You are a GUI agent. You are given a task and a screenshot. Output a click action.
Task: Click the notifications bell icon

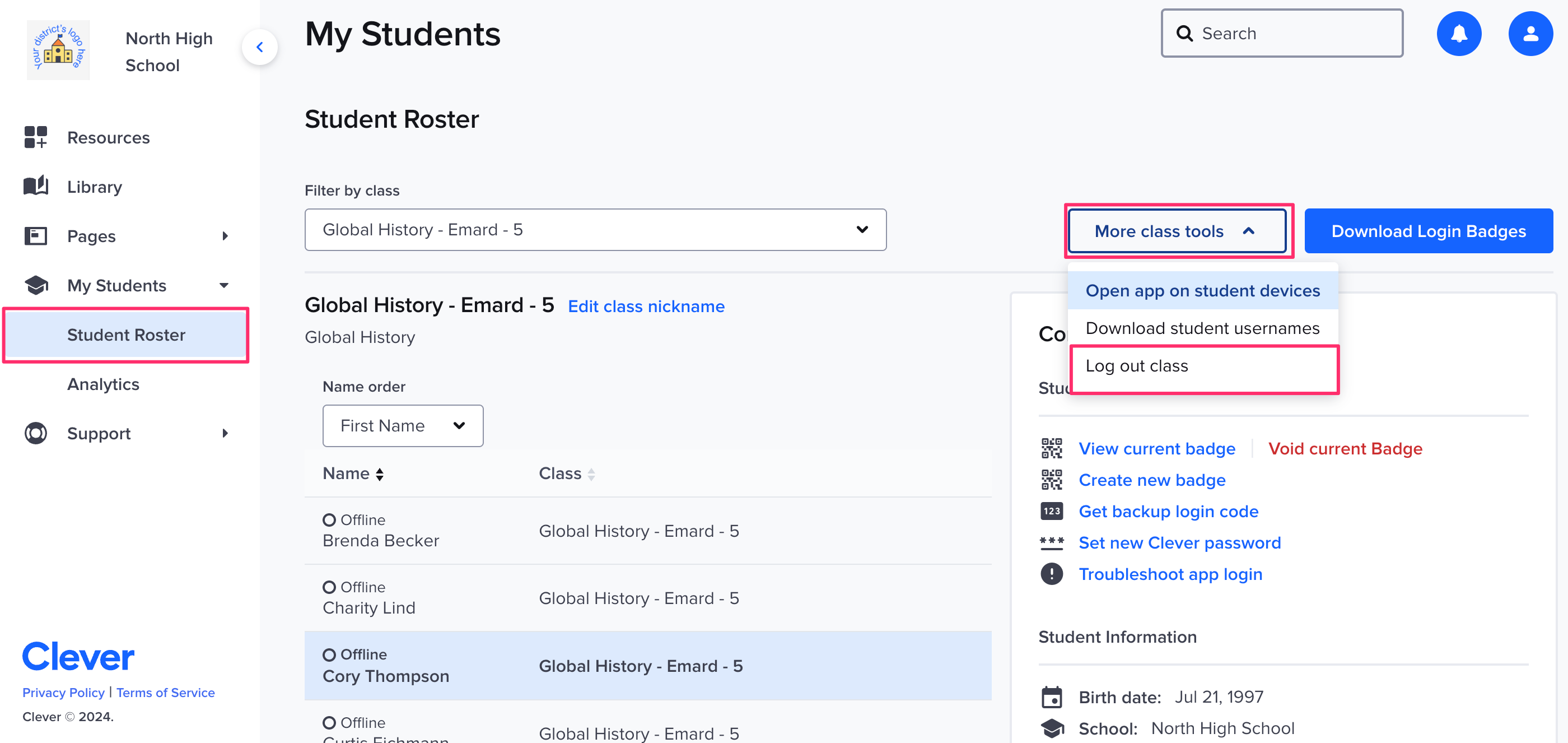[1458, 34]
